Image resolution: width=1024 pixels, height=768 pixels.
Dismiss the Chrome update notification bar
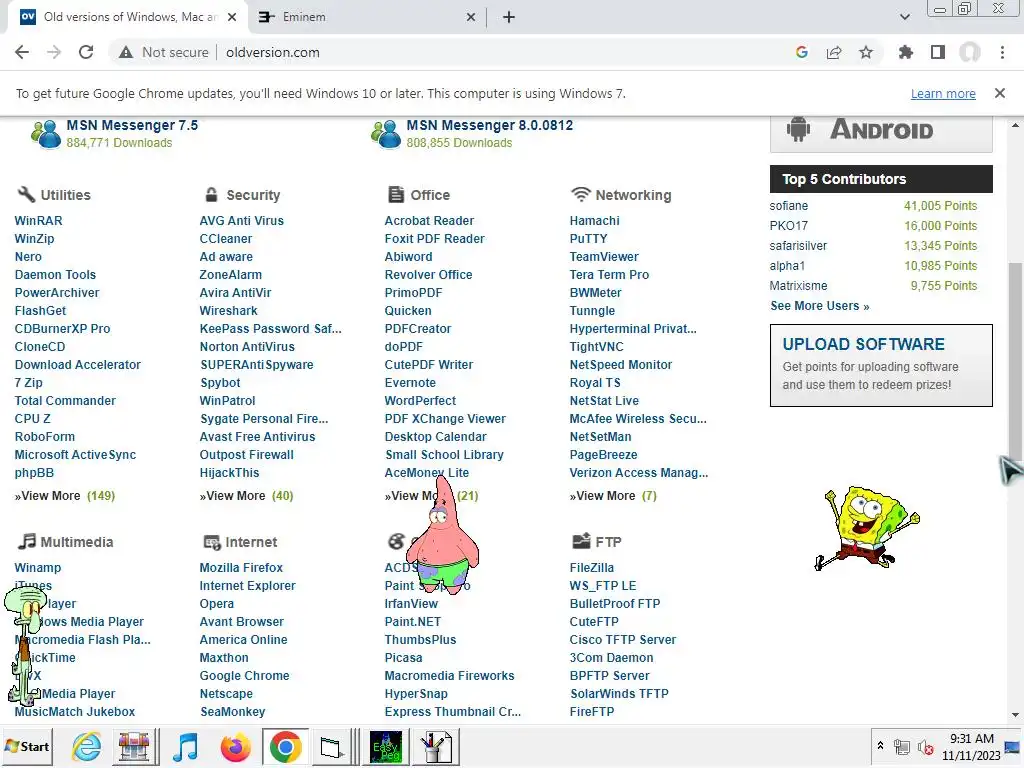tap(999, 93)
